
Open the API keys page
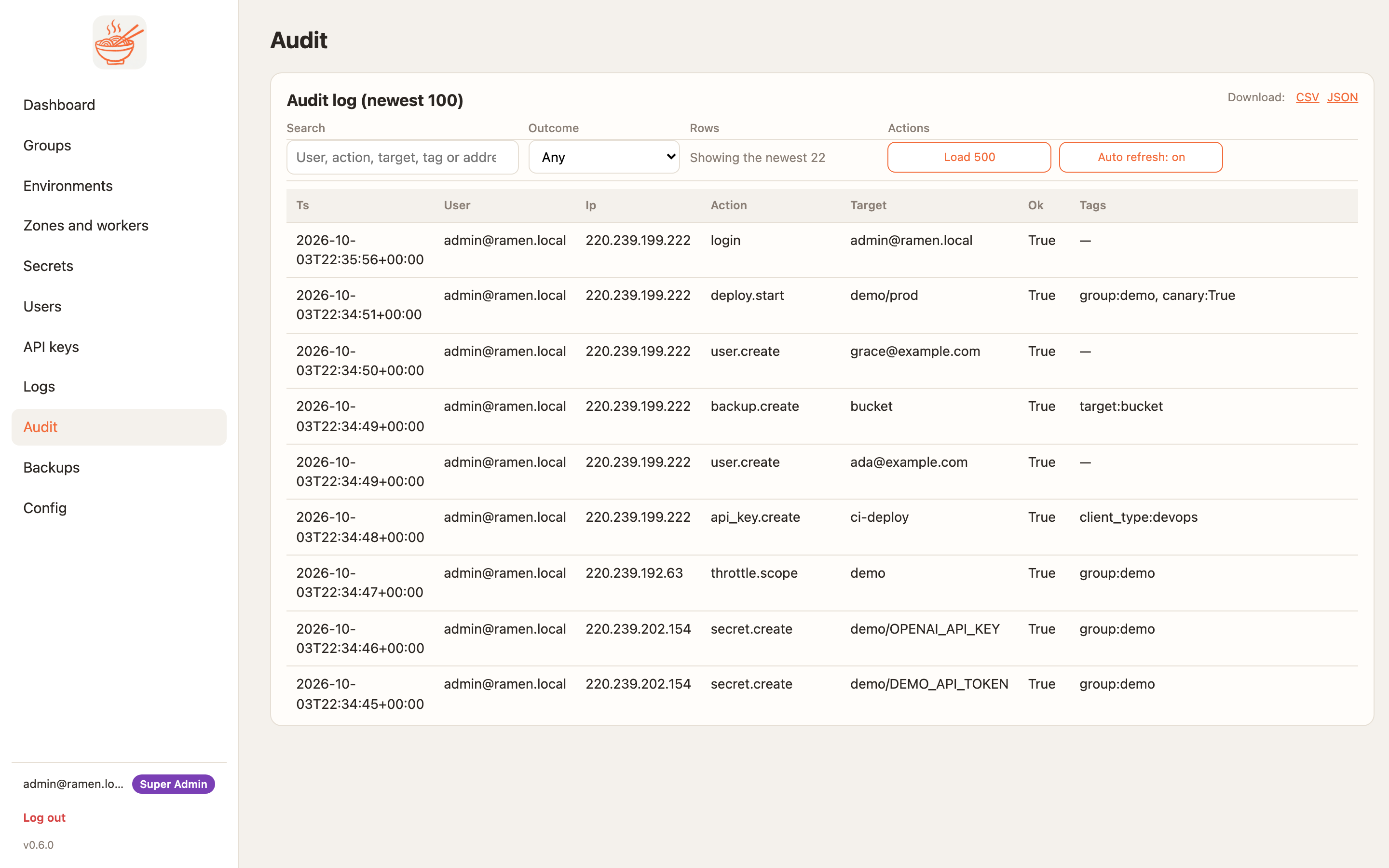[x=51, y=347]
